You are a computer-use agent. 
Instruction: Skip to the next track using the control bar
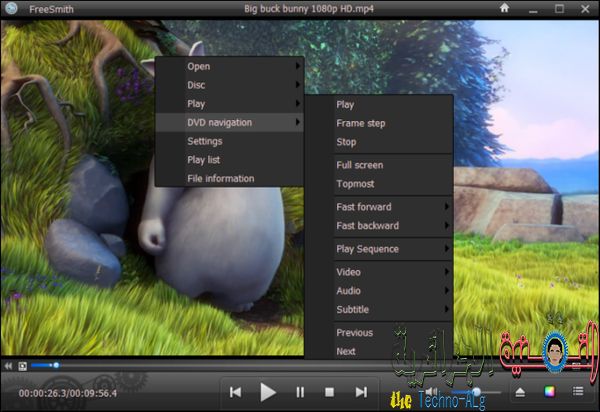(x=360, y=392)
